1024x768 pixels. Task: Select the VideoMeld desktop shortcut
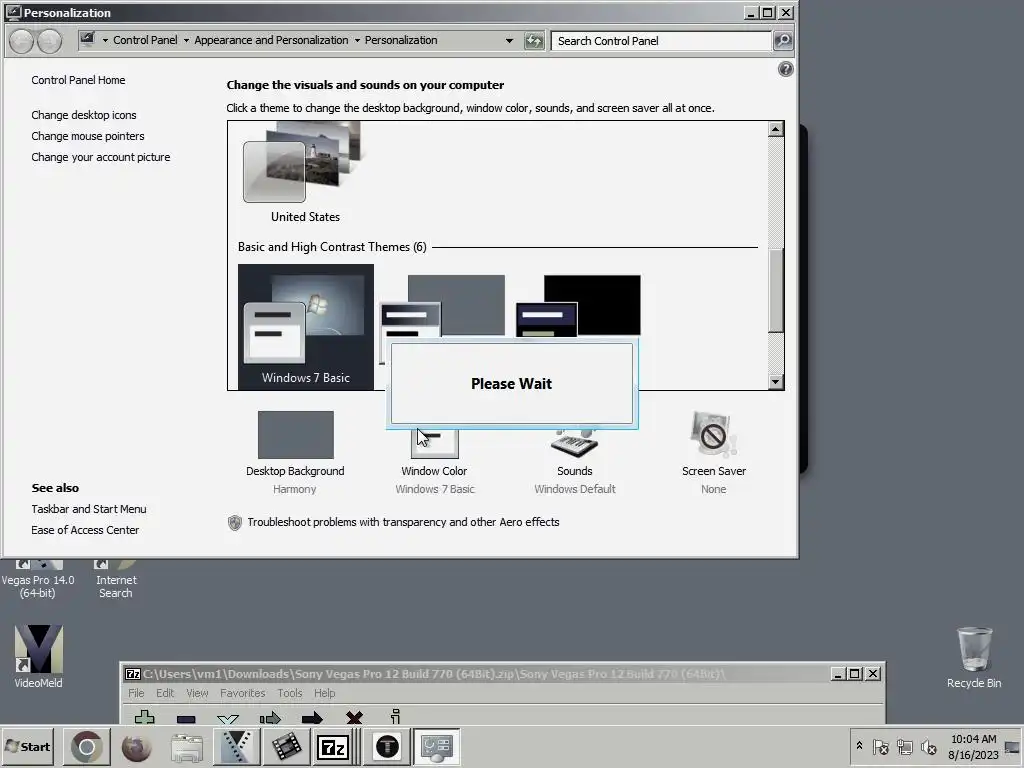pyautogui.click(x=39, y=656)
